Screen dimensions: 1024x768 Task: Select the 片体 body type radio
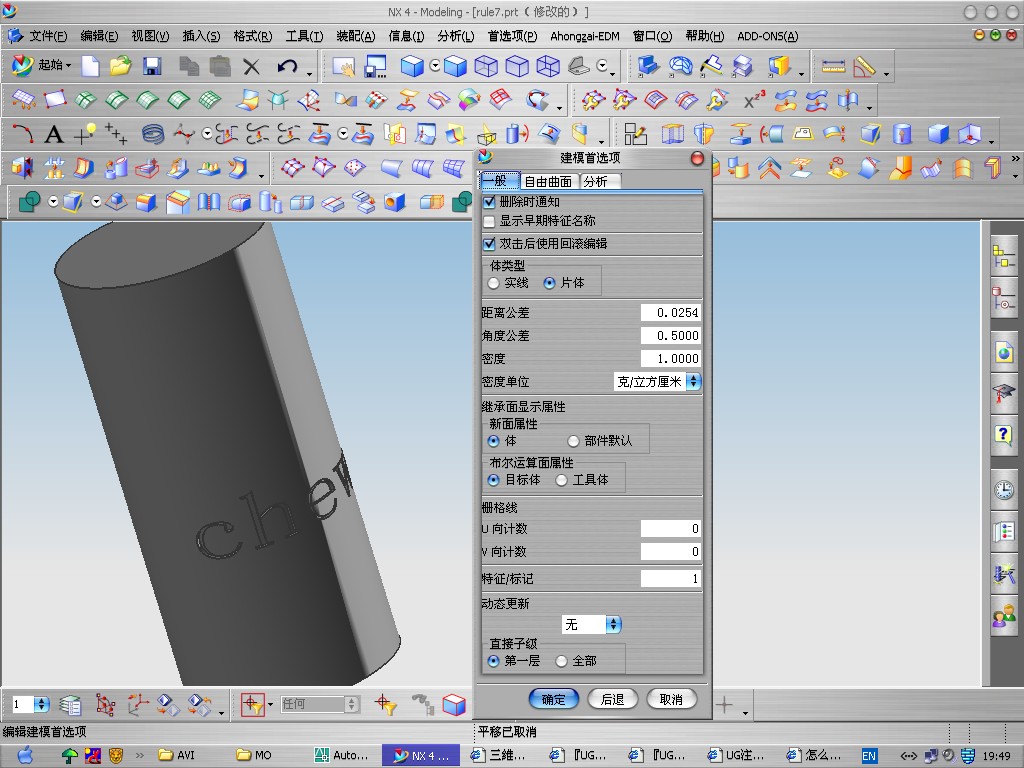549,283
